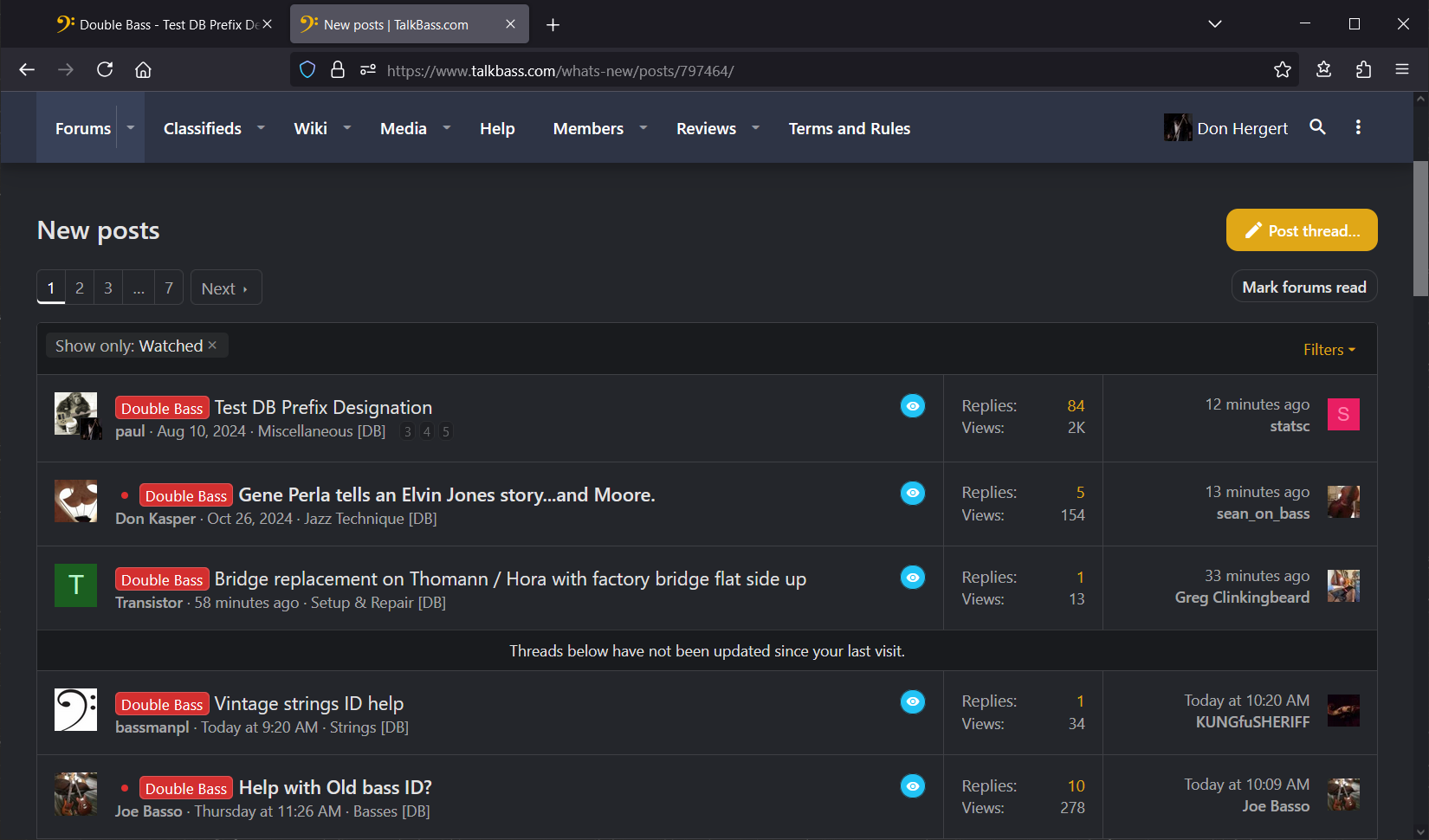Open Help with Old bass ID thread
The height and width of the screenshot is (840, 1429).
pos(335,787)
